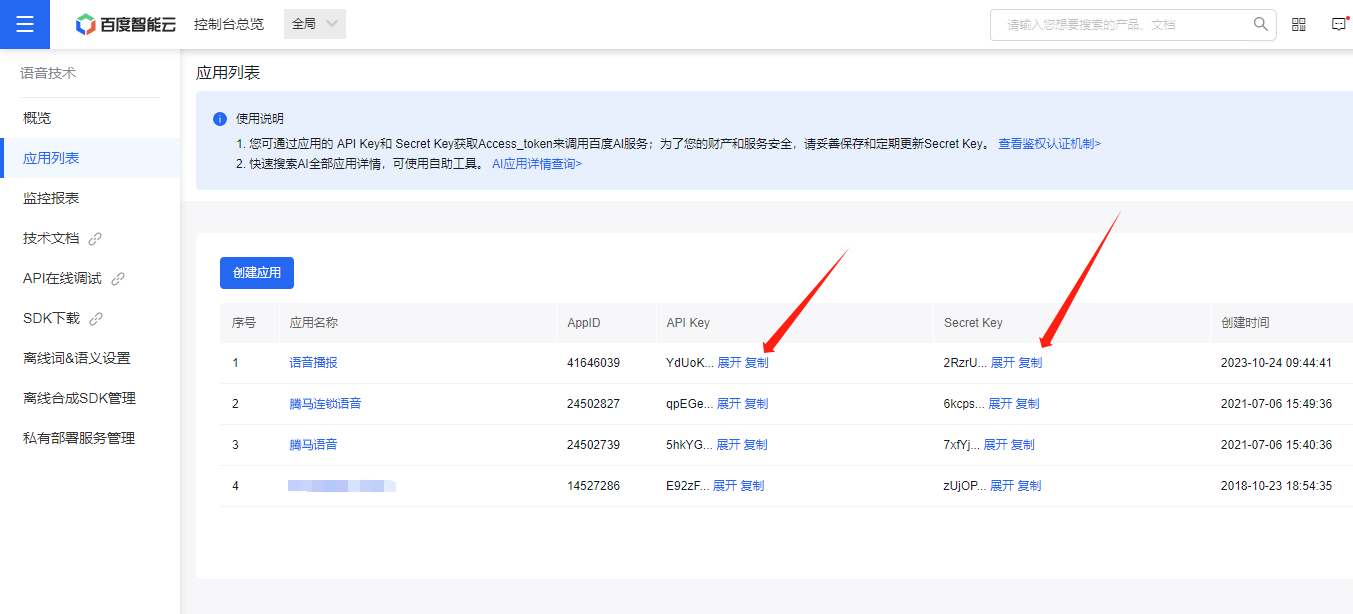Screen dimensions: 1353x614
Task: Expand the Secret Key for 语音播报
Action: click(1003, 363)
